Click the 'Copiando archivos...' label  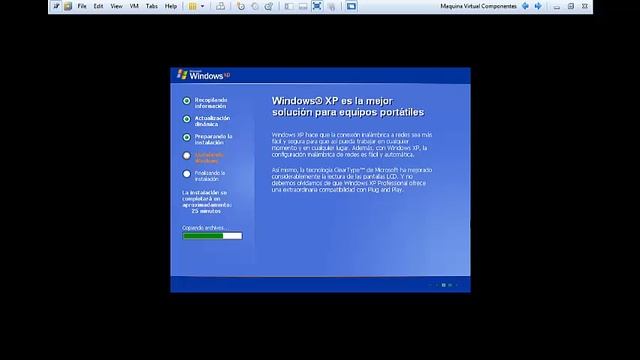coord(203,228)
